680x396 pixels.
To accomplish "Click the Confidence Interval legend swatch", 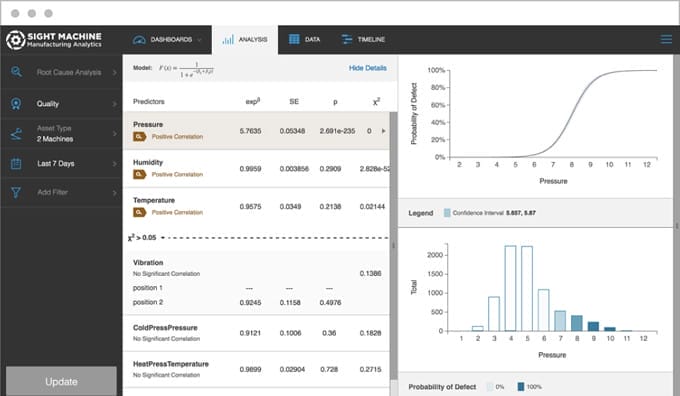I will click(447, 213).
